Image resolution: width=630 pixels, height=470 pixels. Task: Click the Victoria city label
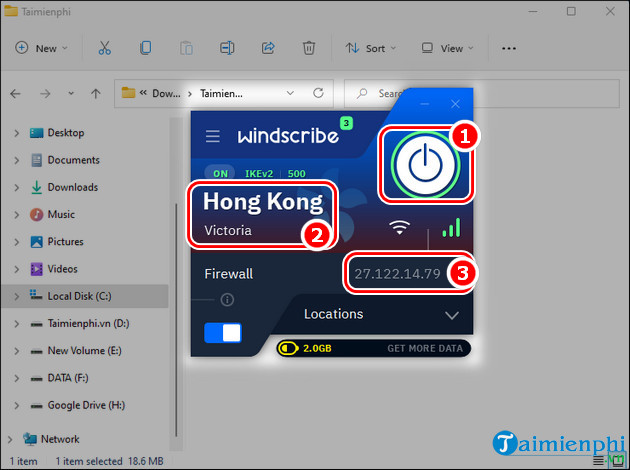click(x=228, y=231)
